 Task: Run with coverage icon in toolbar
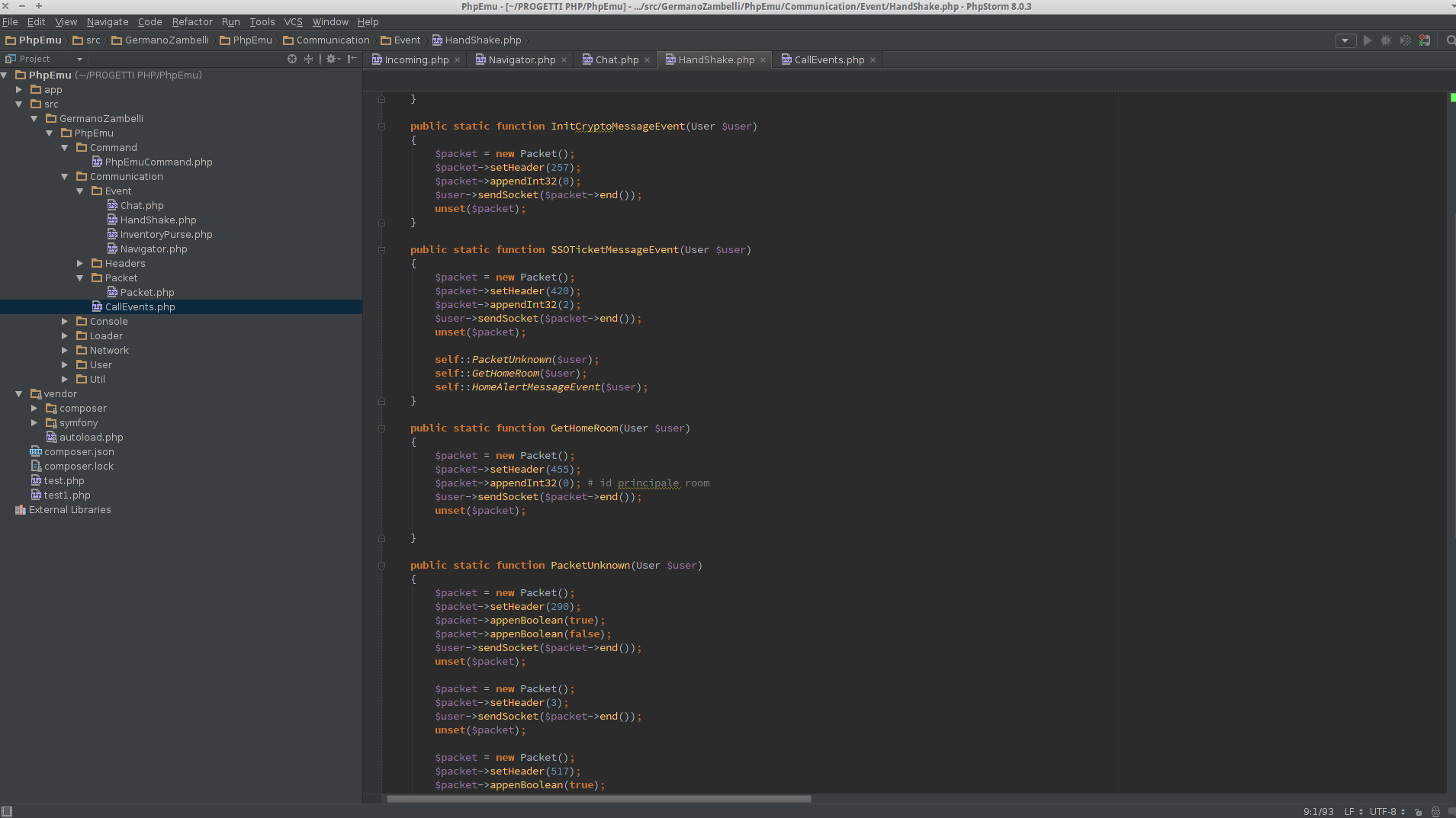1406,40
